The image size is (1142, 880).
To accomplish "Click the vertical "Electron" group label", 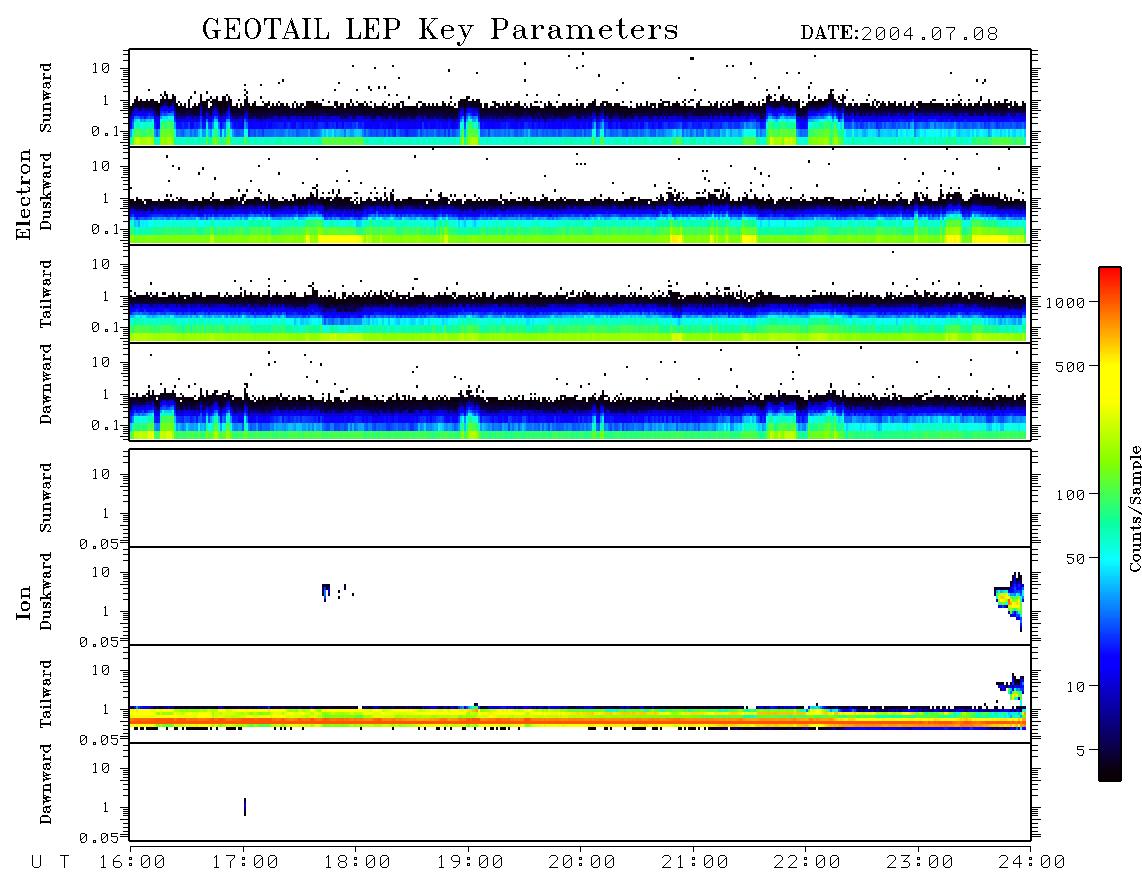I will 23,194.
